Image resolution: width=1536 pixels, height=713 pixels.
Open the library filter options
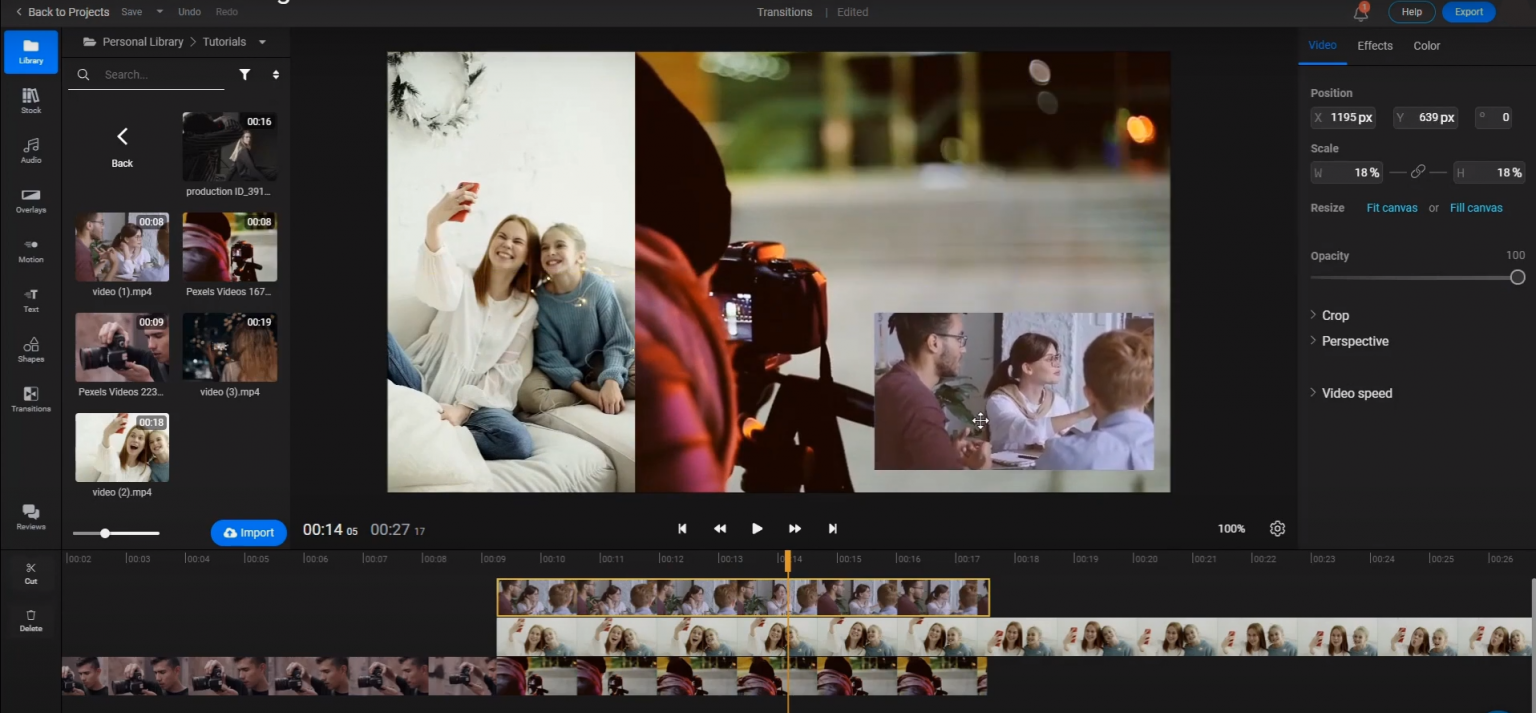244,74
